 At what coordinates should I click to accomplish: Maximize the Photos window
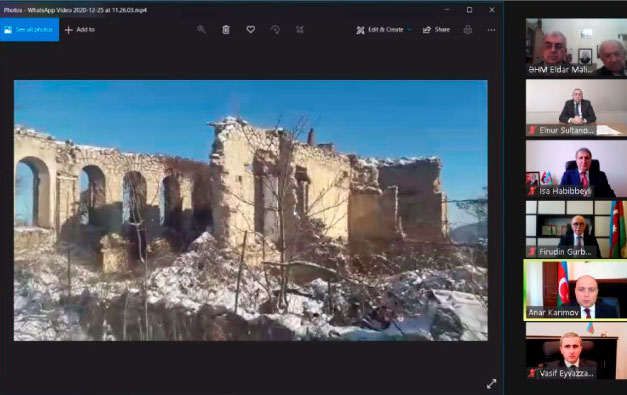pyautogui.click(x=469, y=10)
